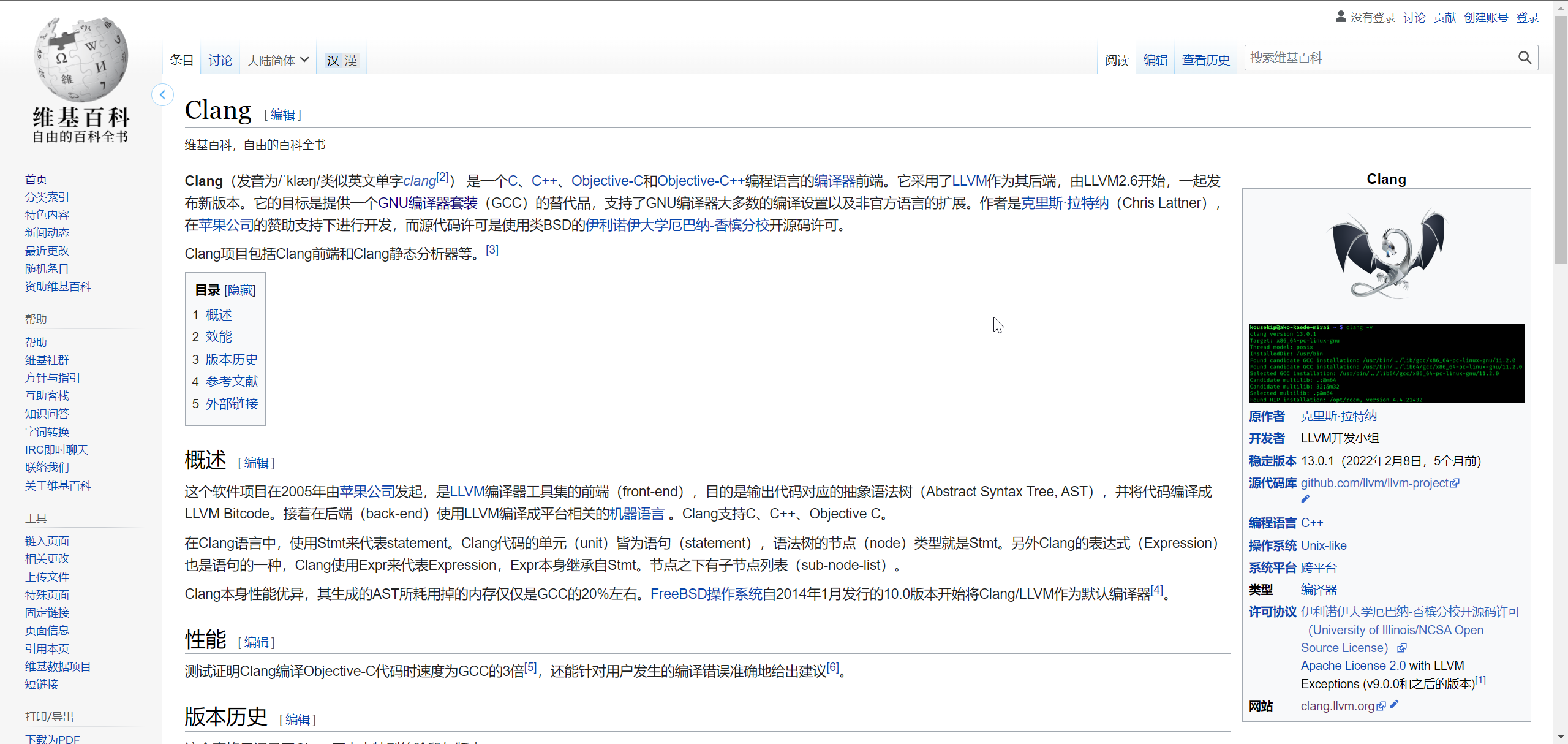Edit the 性能 section
Viewport: 1568px width, 744px height.
(256, 642)
